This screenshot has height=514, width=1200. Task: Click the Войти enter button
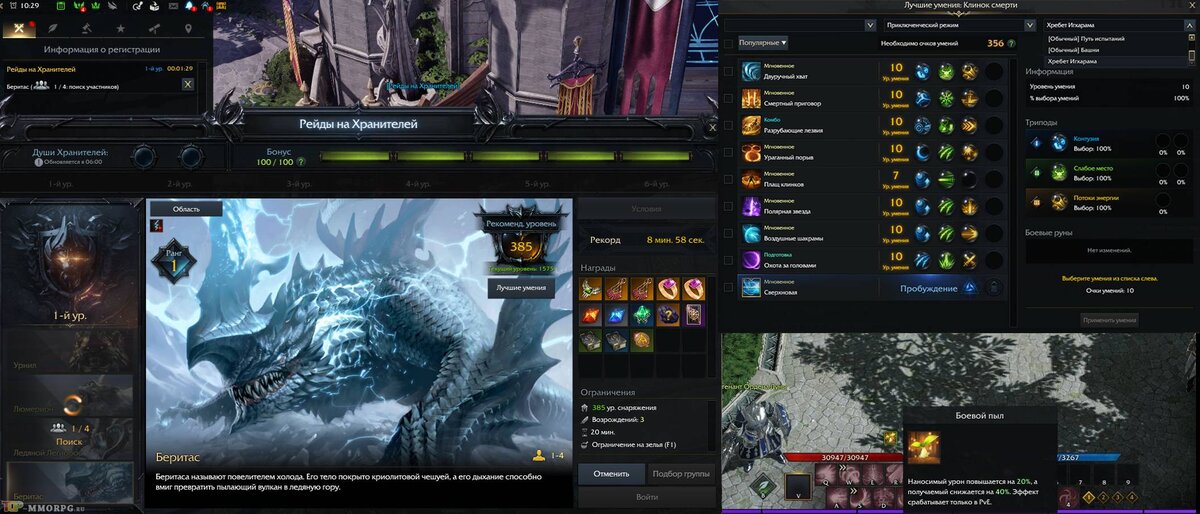click(647, 496)
